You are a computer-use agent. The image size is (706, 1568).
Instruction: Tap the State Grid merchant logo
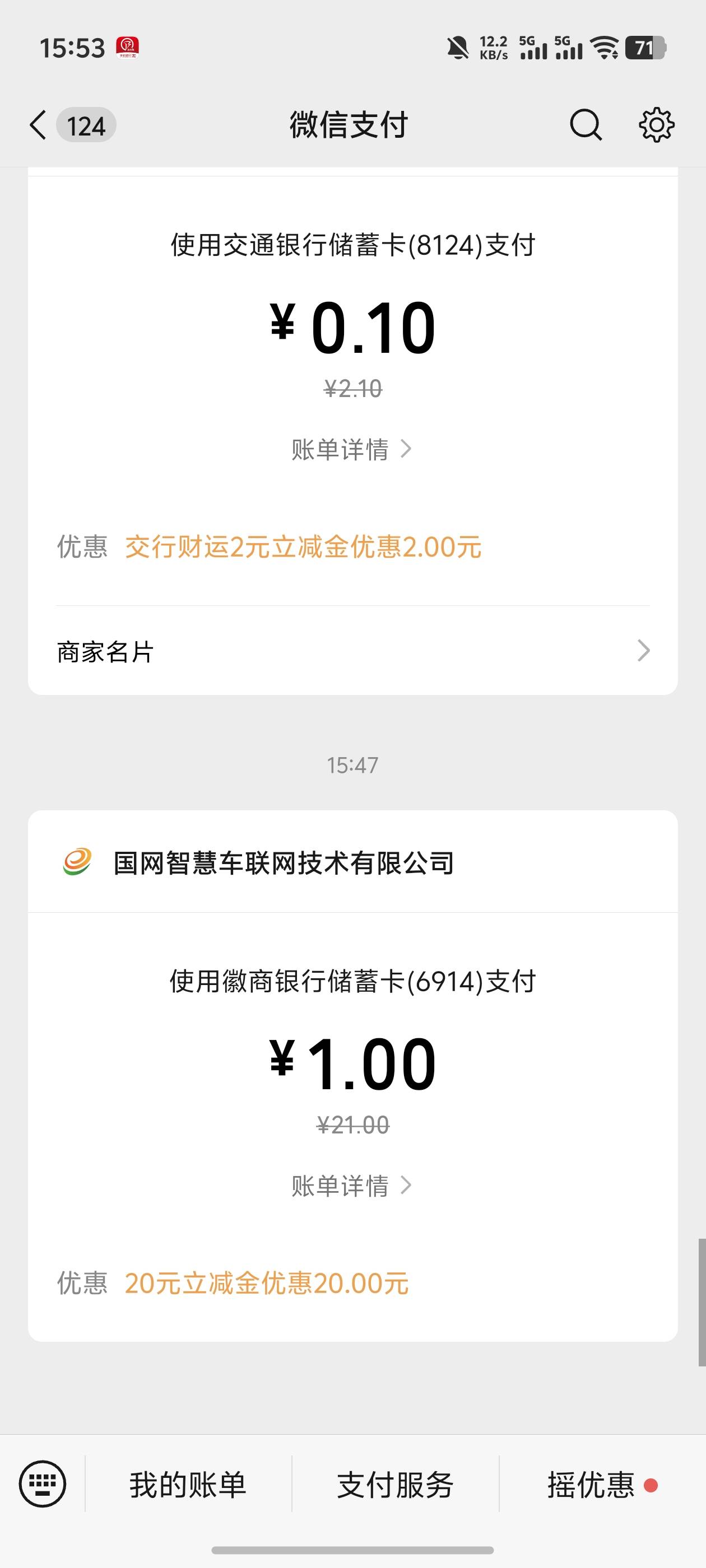tap(77, 862)
